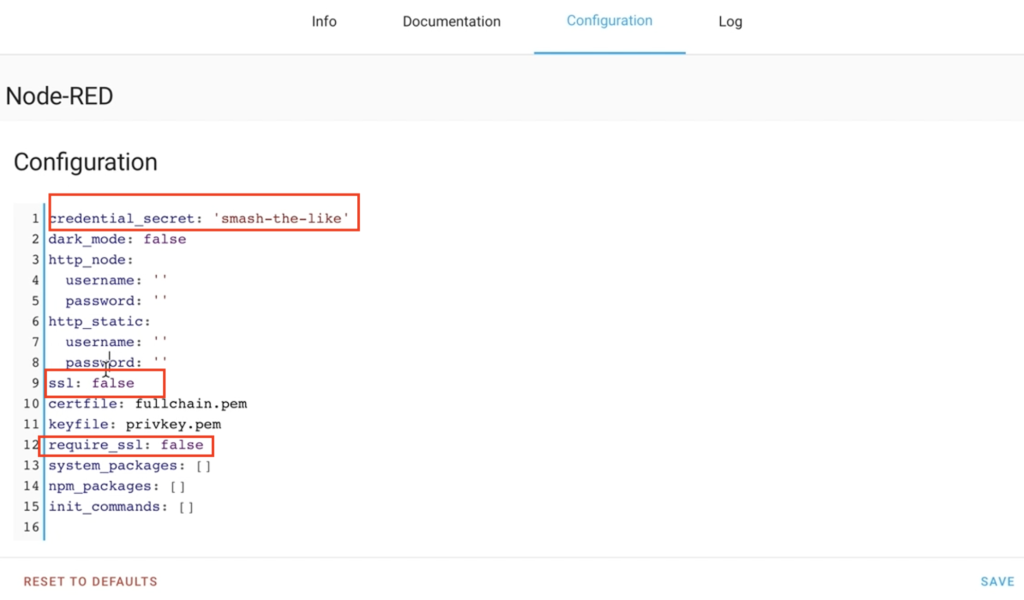Click the npm_packages: [] line
1024x600 pixels.
pyautogui.click(x=117, y=486)
